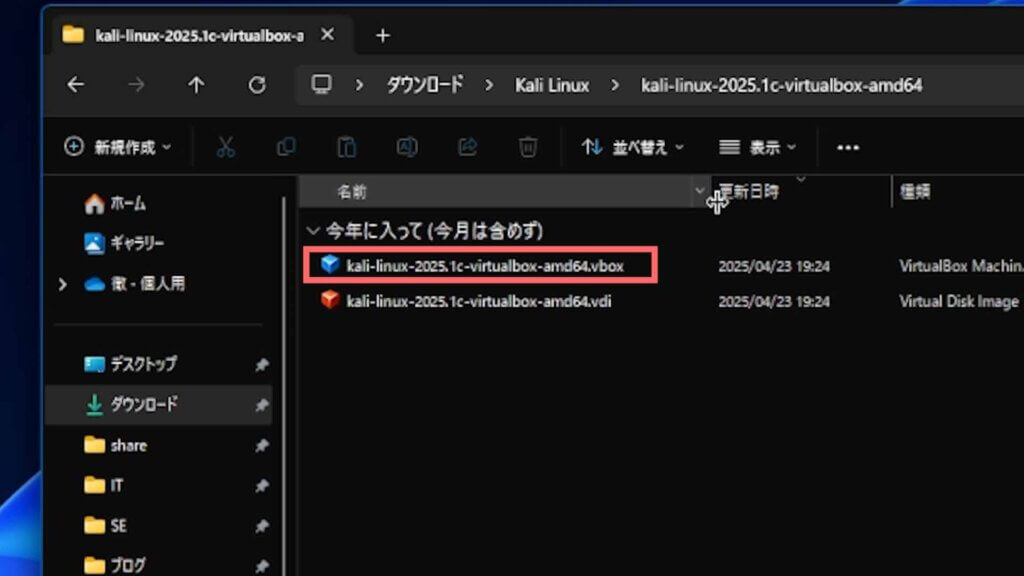Click the pin icon beside デスクトップ

coord(262,364)
